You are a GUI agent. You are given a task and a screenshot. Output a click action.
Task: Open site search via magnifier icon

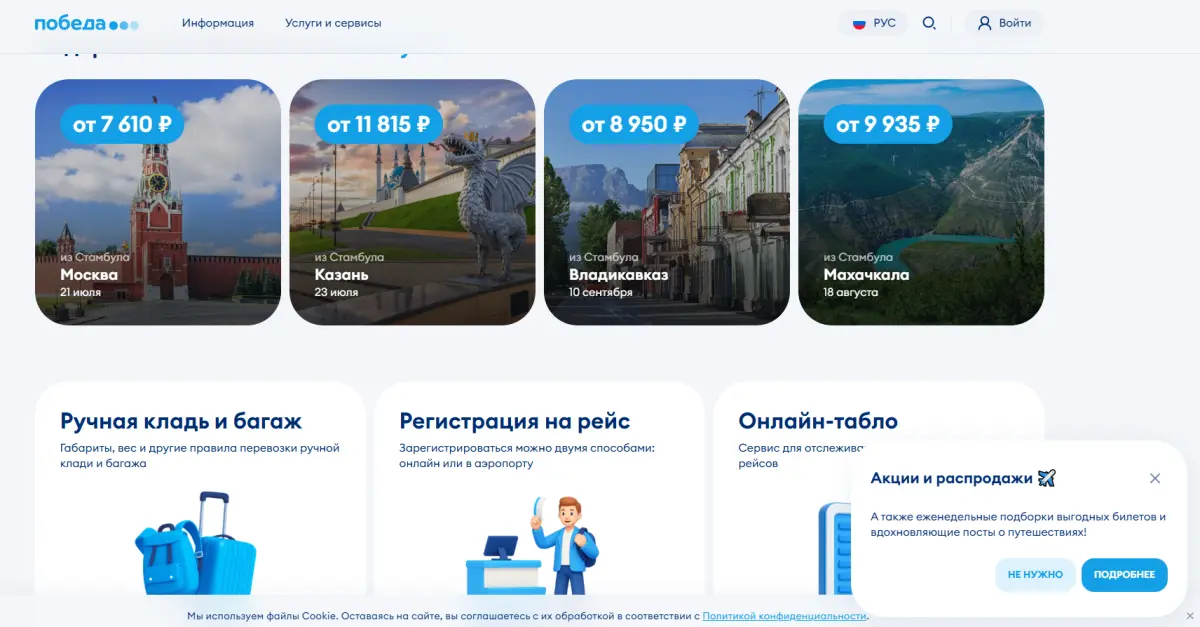click(929, 23)
